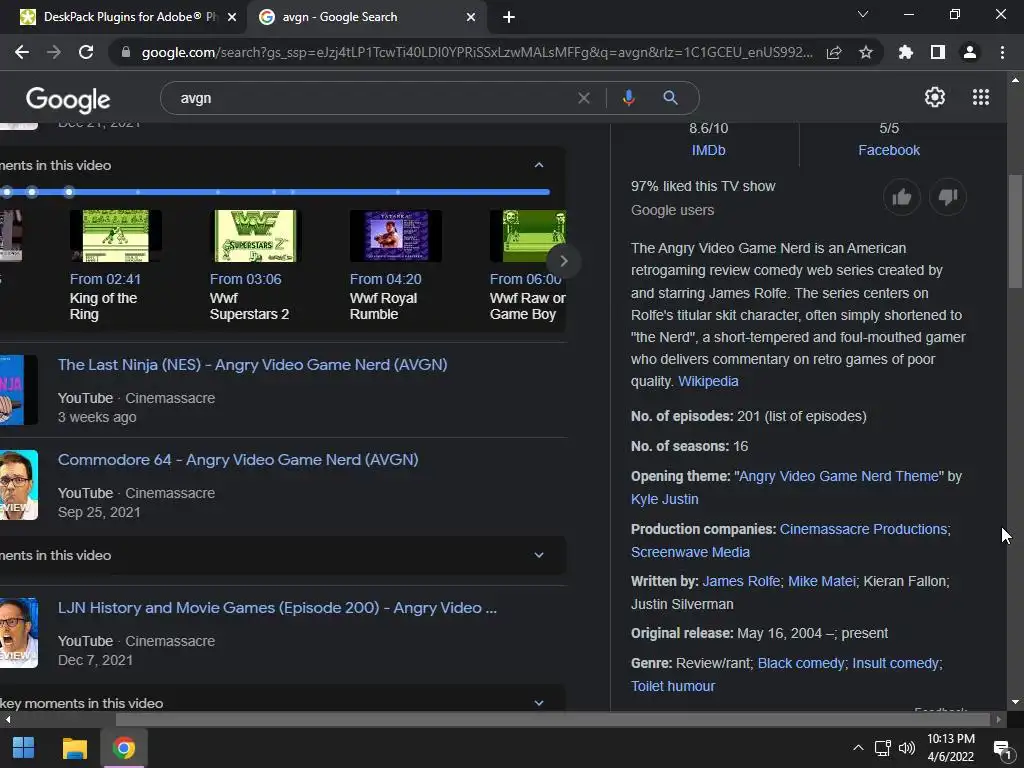Open the Chrome three-dot menu
Screen dimensions: 1024x768
coord(1002,52)
